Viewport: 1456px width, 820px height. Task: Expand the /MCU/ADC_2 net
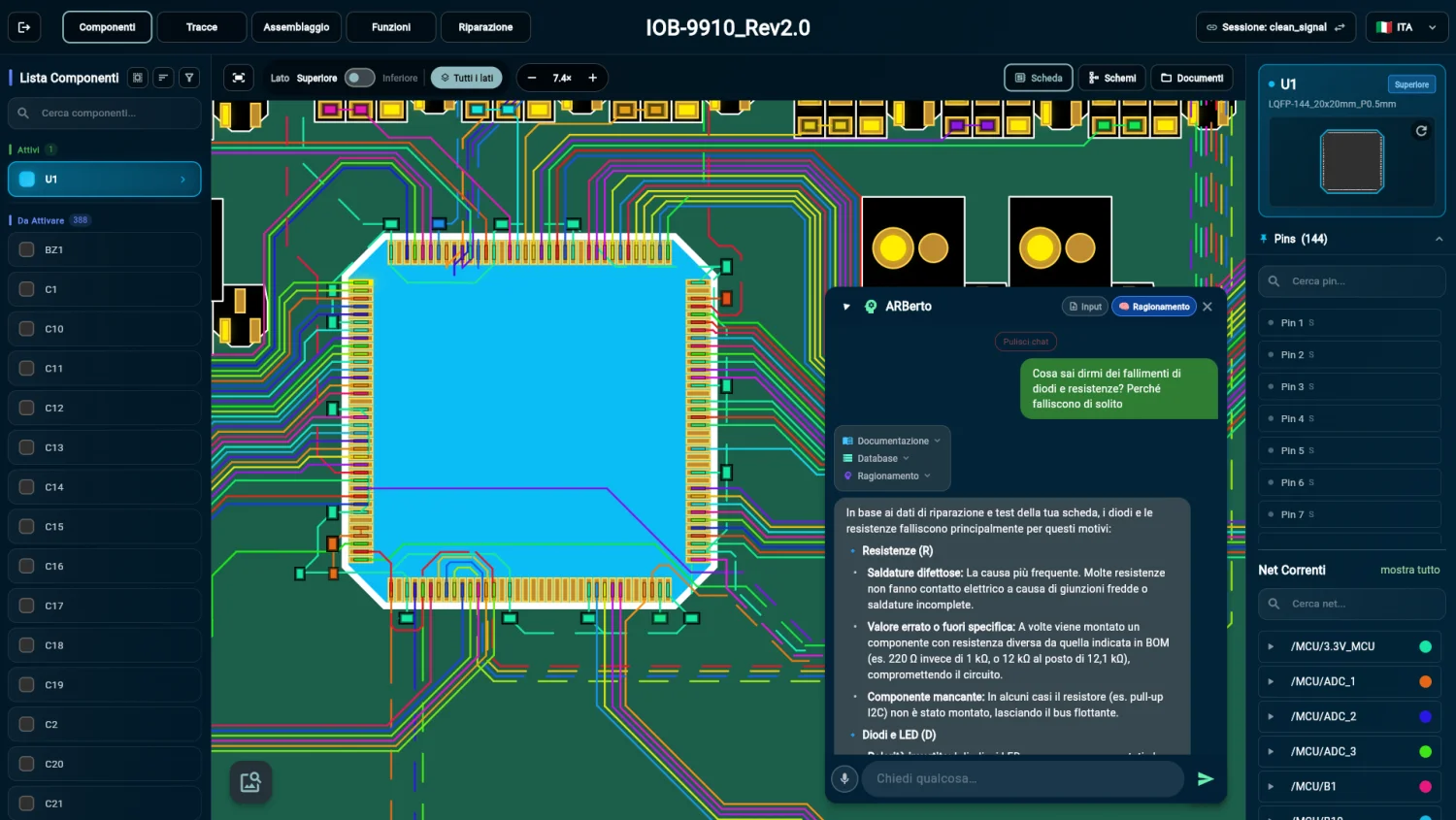pyautogui.click(x=1271, y=716)
